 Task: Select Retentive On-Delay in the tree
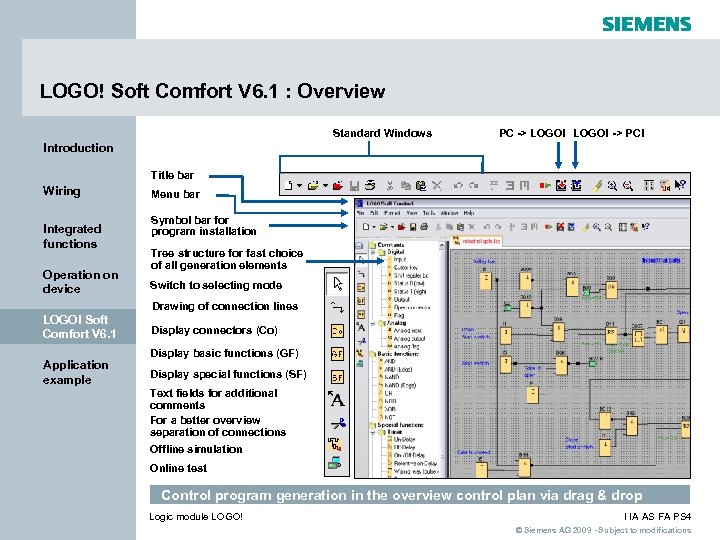tap(416, 463)
